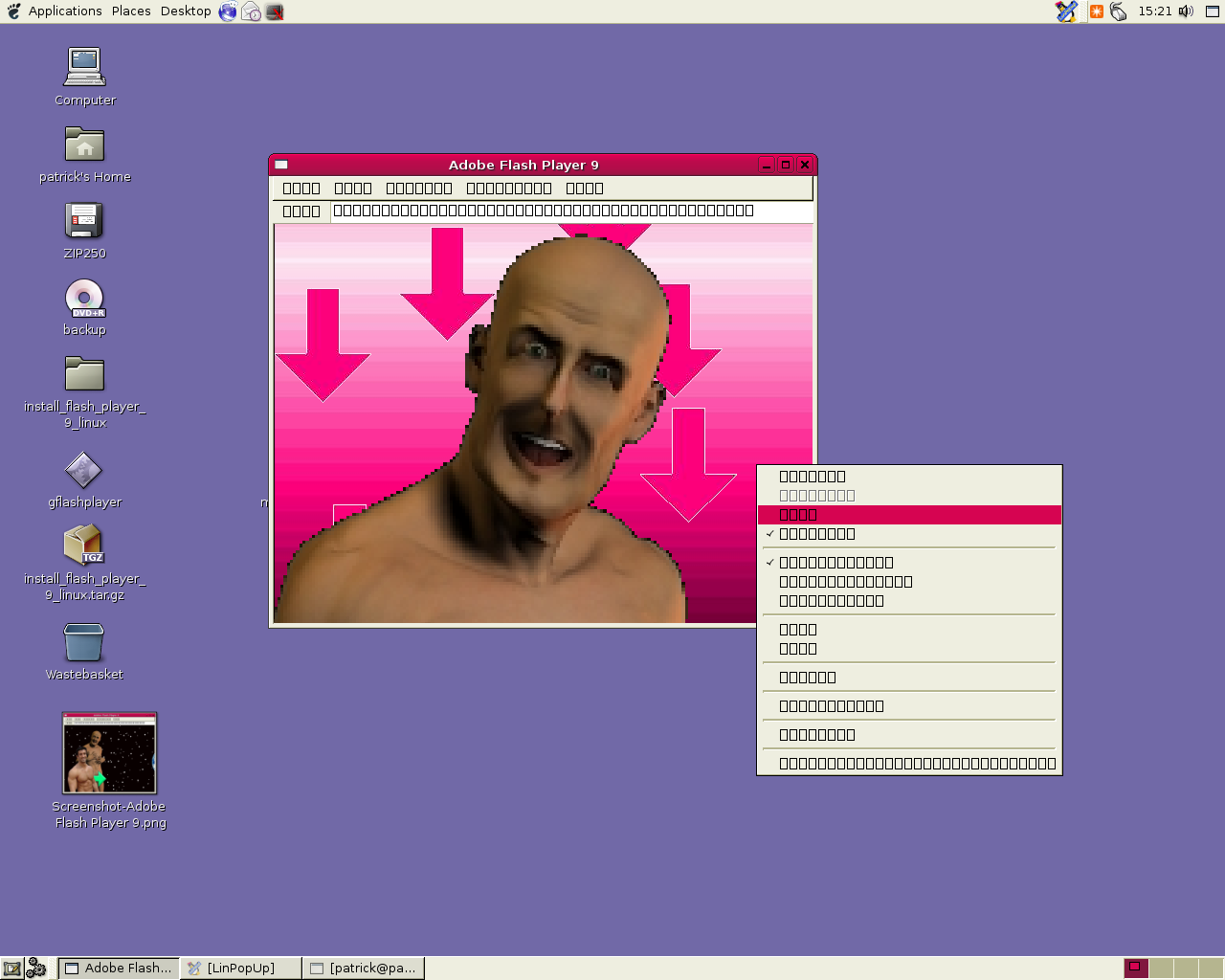The height and width of the screenshot is (980, 1225).
Task: Select the Screenshot-Adobe Flash Player 9.png thumbnail
Action: tap(109, 753)
